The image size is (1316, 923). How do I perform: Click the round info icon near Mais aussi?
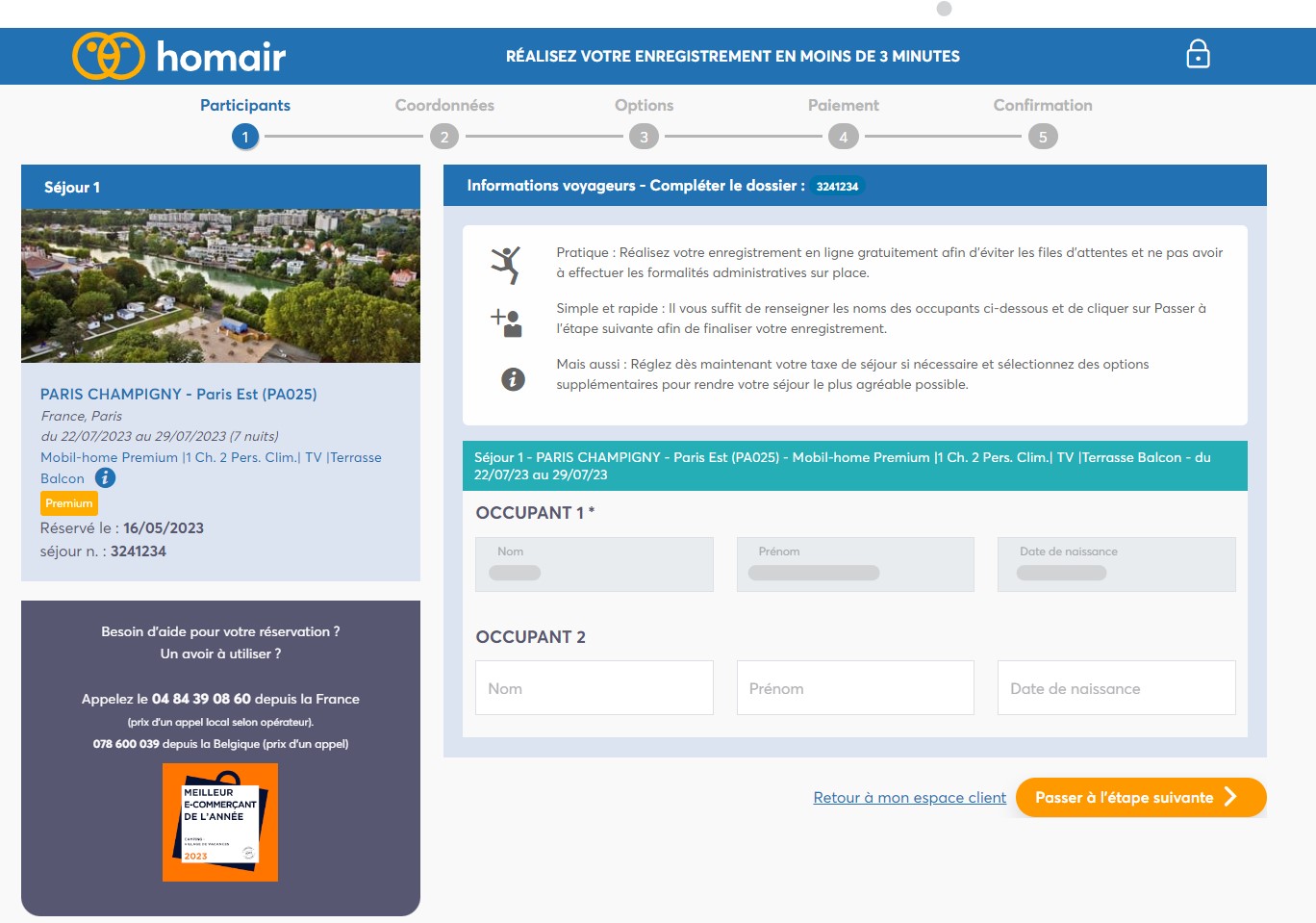[x=514, y=379]
